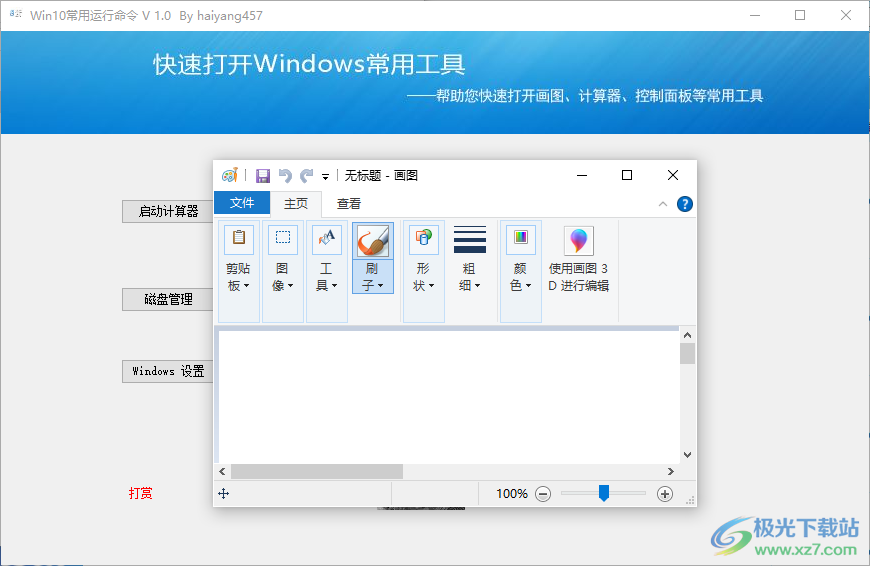Click the 形状 shapes icon
870x566 pixels.
[424, 239]
